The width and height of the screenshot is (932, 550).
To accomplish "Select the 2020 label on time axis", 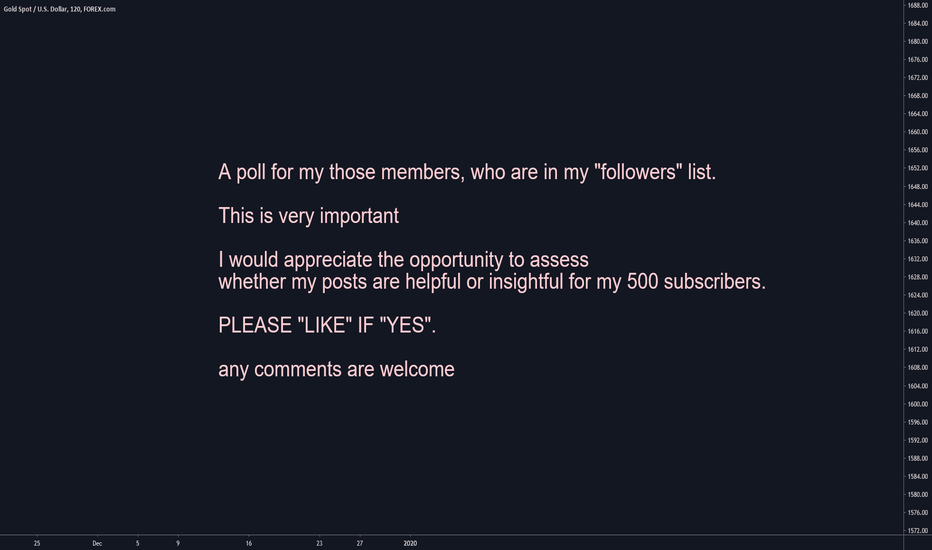I will click(410, 543).
